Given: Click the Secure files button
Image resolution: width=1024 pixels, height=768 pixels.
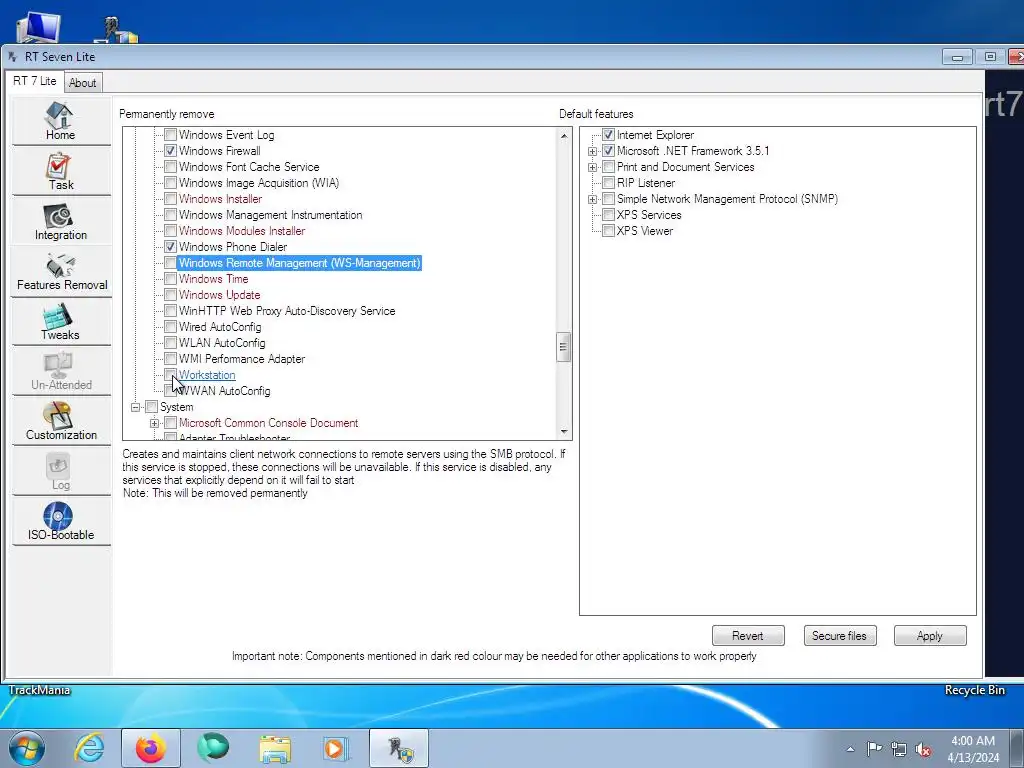Looking at the screenshot, I should click(839, 635).
